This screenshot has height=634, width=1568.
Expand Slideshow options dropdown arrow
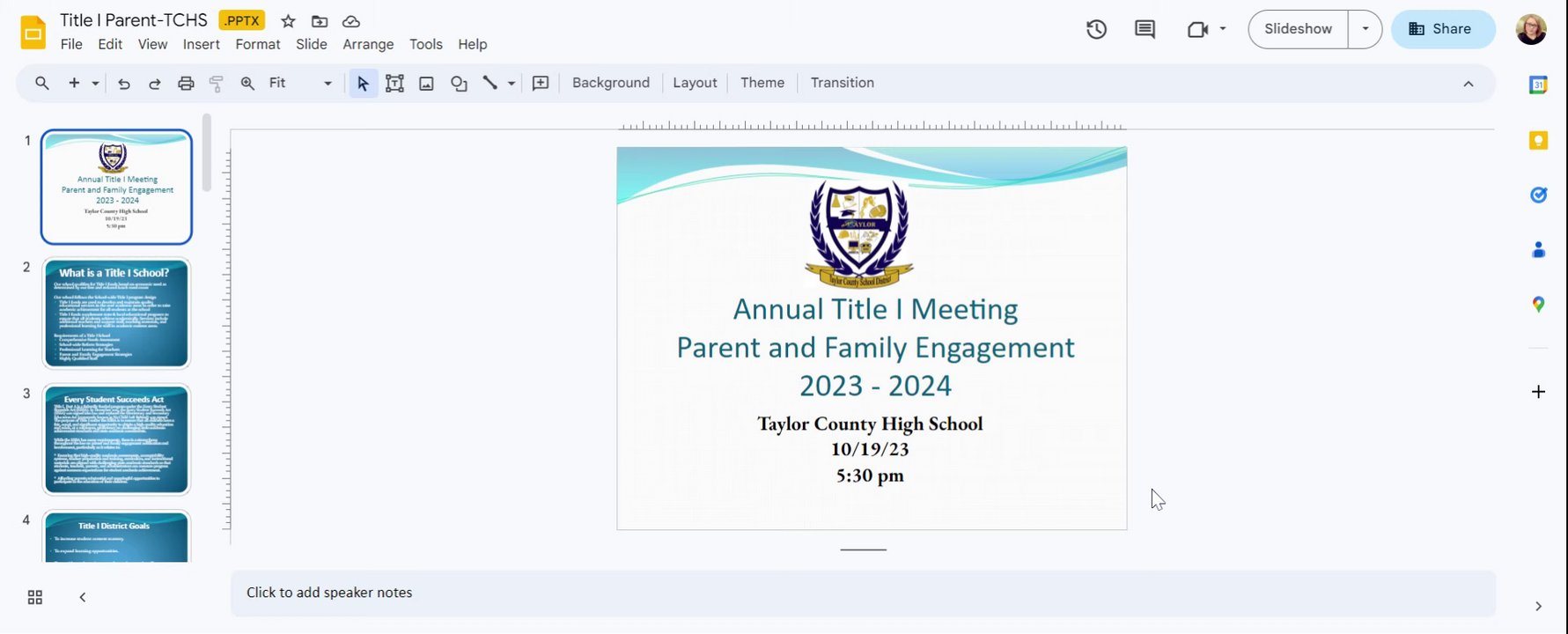click(1365, 29)
